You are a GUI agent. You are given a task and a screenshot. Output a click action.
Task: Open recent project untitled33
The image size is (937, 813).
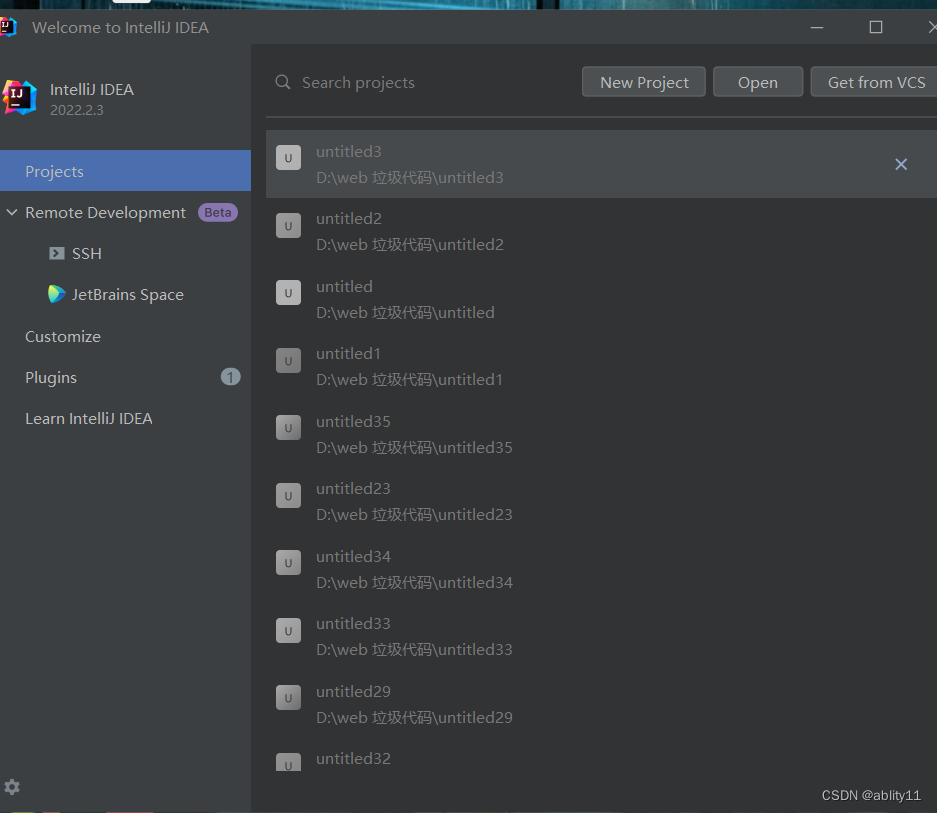pyautogui.click(x=601, y=637)
